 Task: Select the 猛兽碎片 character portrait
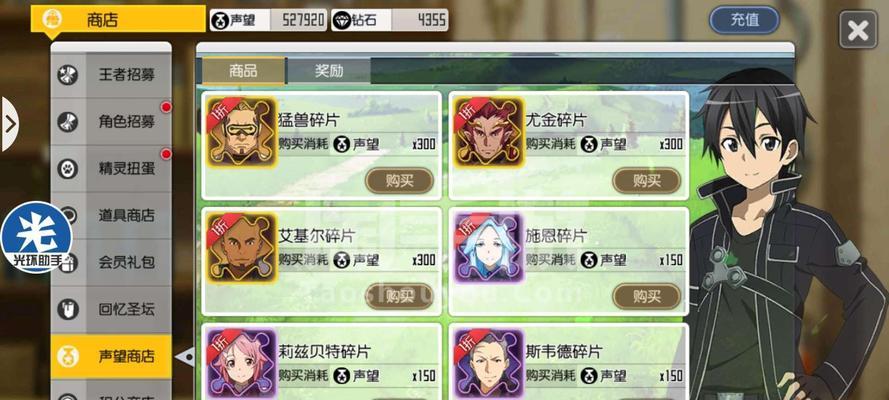pyautogui.click(x=241, y=132)
